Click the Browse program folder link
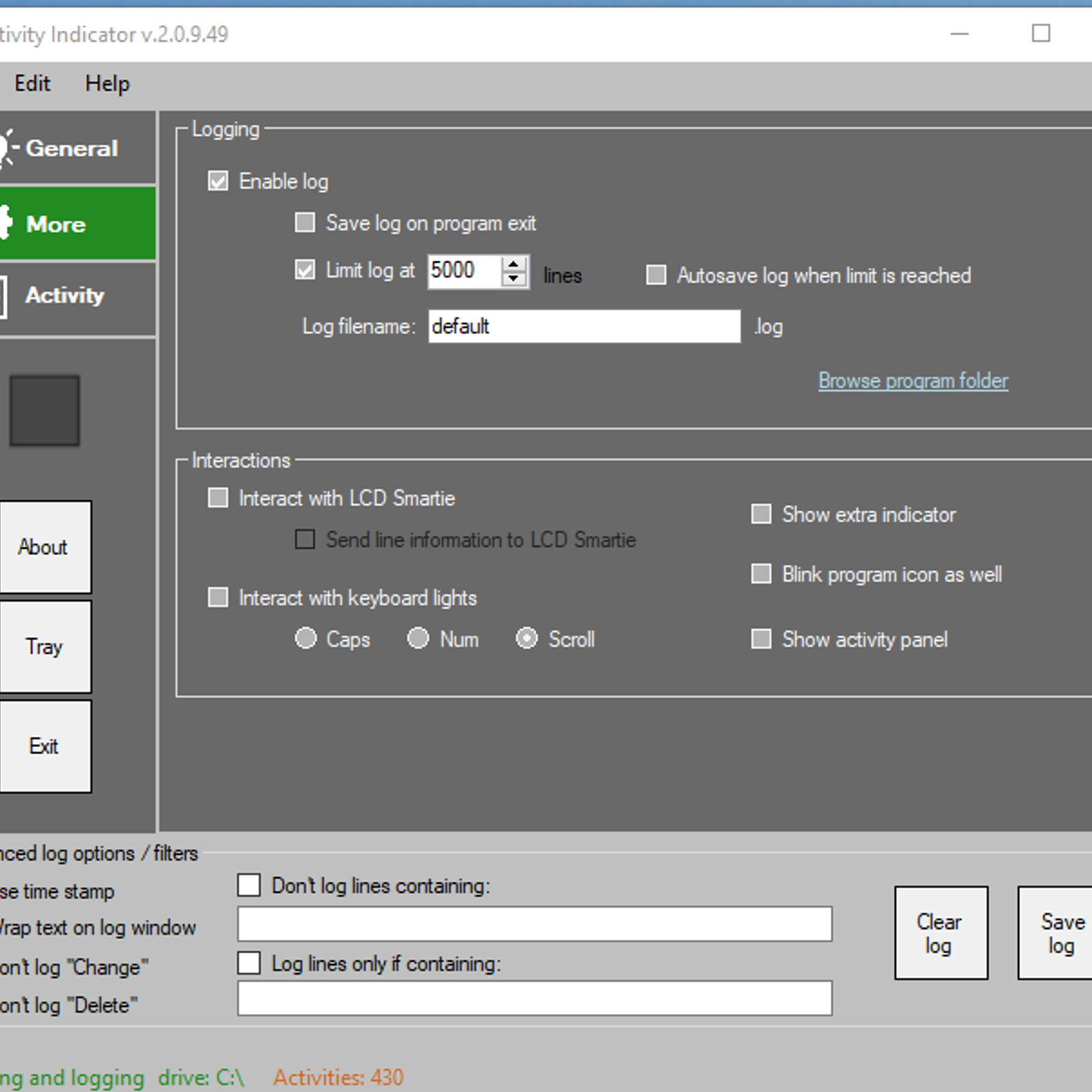 913,381
